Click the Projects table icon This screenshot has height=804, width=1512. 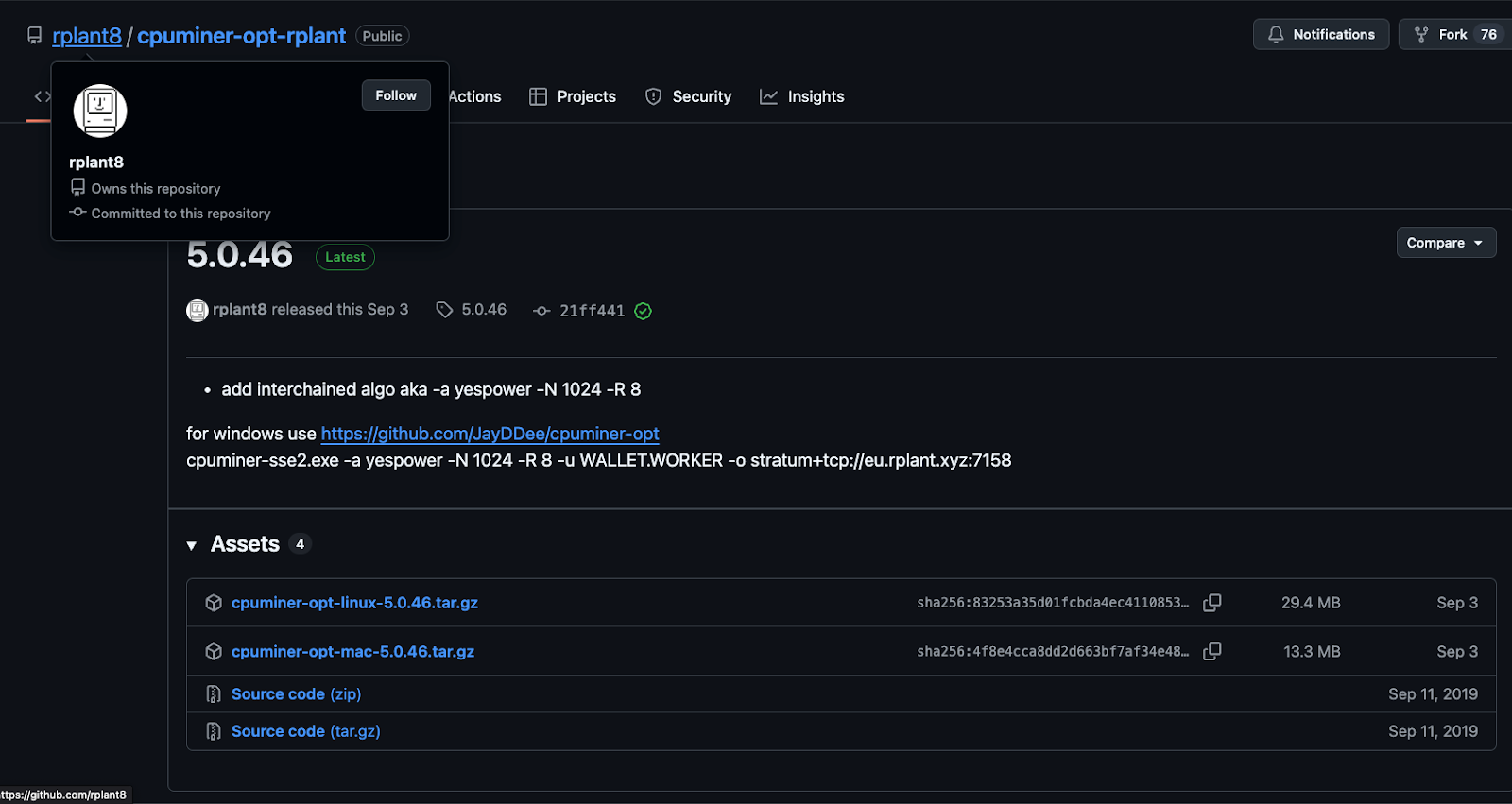(x=538, y=96)
